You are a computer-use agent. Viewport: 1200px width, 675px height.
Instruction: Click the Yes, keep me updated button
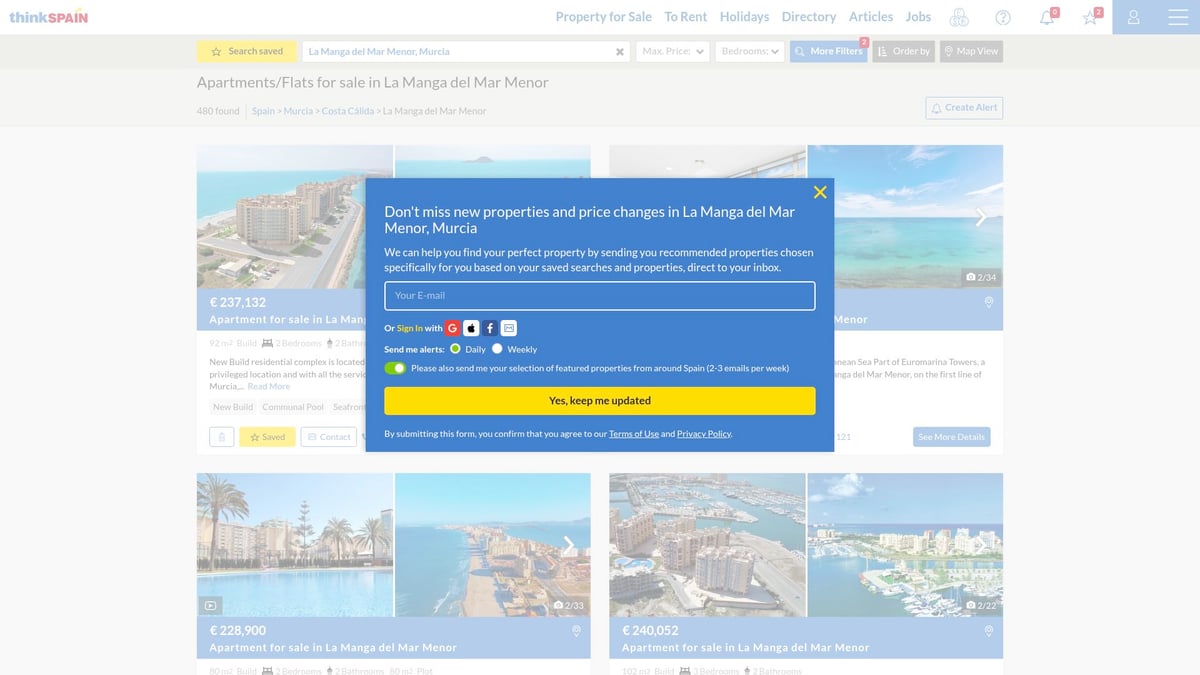pos(599,400)
